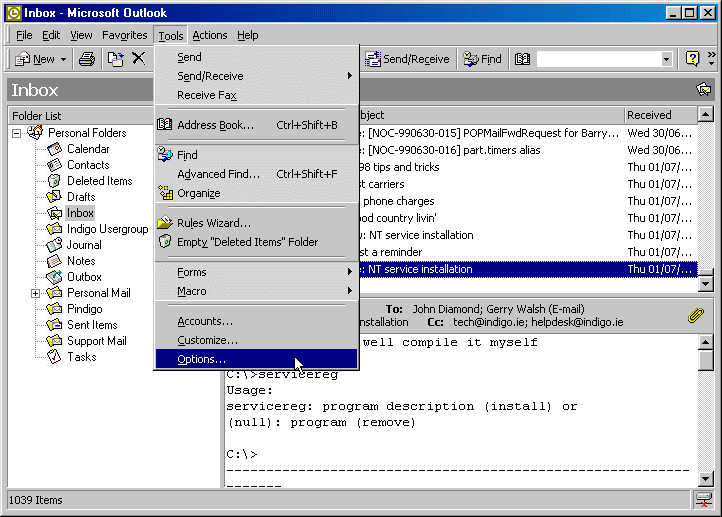
Task: Click the Tasks folder icon
Action: point(54,357)
